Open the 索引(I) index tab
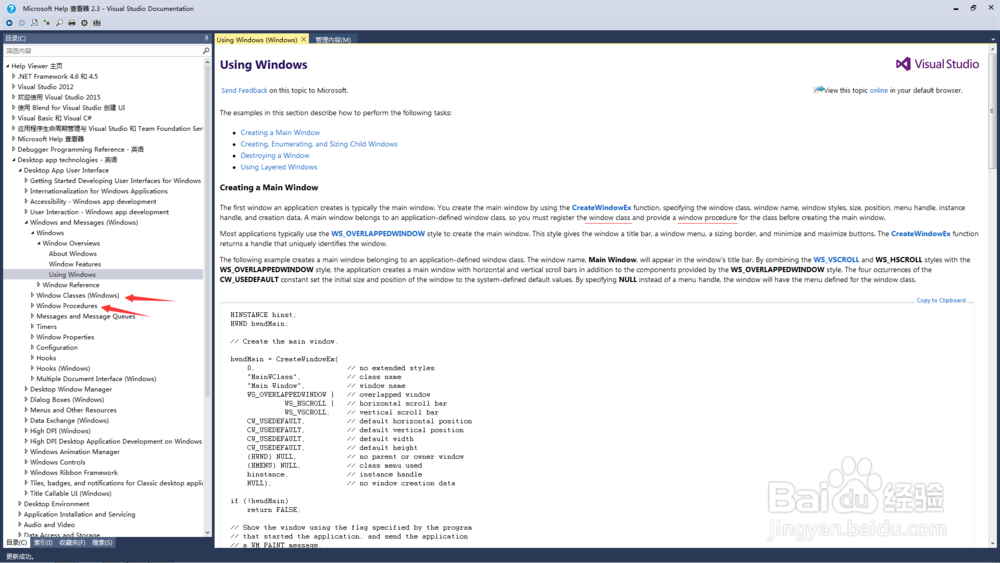Image resolution: width=1000 pixels, height=563 pixels. [43, 543]
